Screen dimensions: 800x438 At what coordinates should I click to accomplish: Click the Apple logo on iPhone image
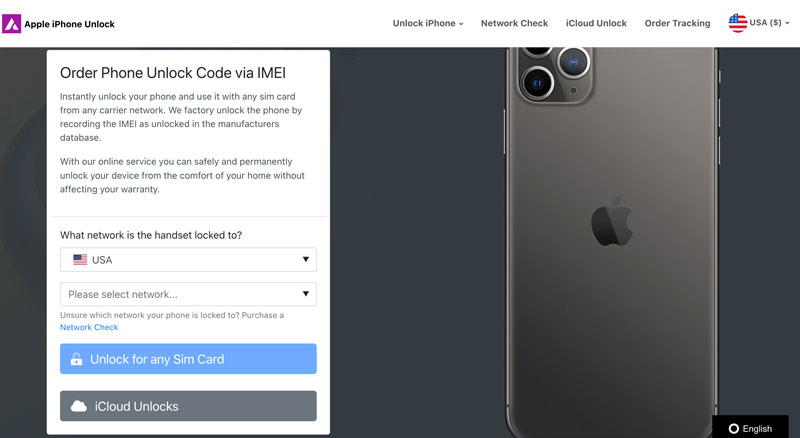pyautogui.click(x=612, y=221)
